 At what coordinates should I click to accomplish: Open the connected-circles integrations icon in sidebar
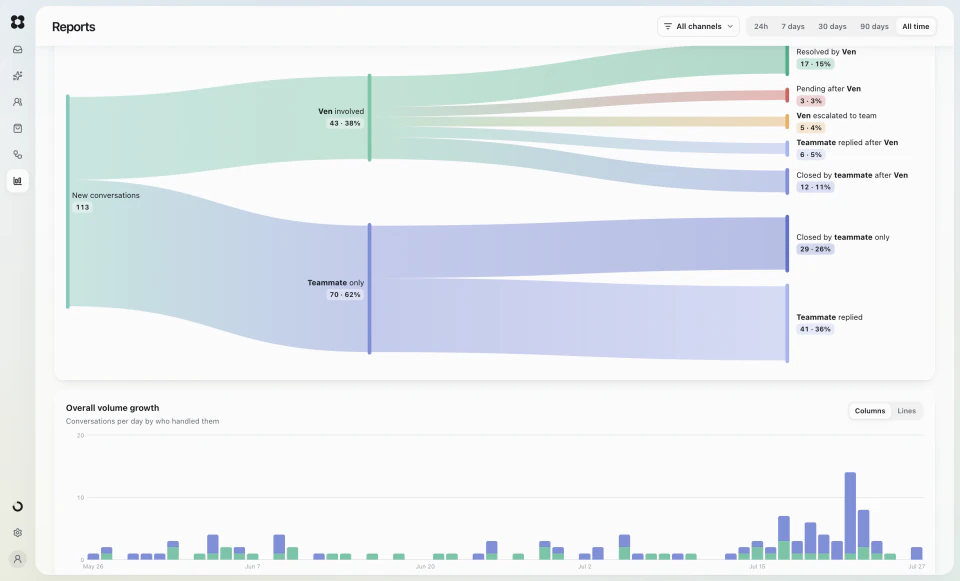pyautogui.click(x=18, y=155)
